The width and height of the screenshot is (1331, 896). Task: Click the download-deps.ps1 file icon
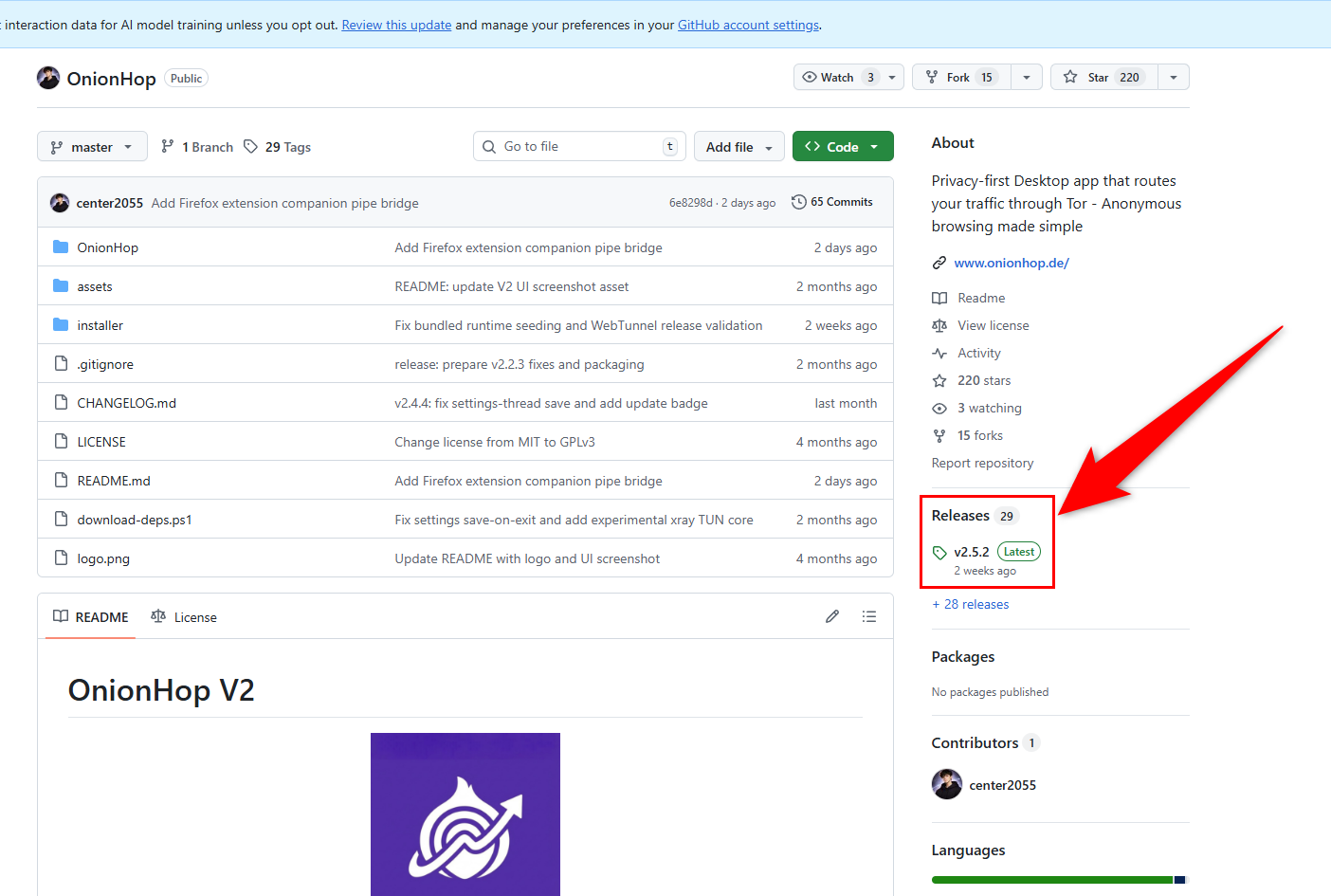coord(61,520)
